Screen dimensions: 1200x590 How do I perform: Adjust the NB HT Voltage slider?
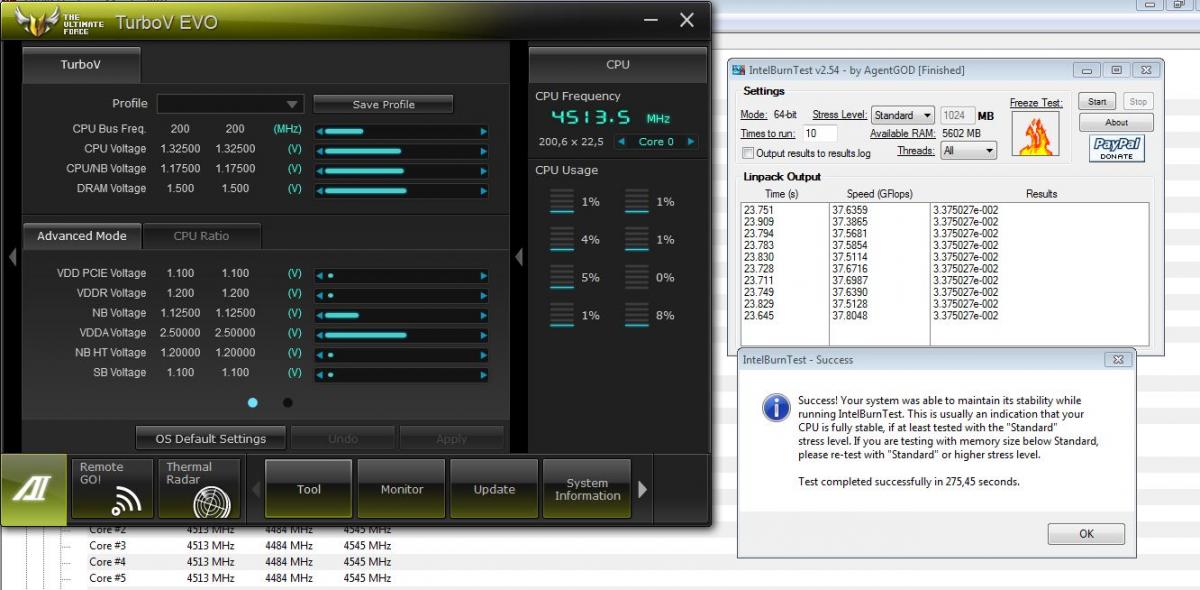click(x=402, y=355)
